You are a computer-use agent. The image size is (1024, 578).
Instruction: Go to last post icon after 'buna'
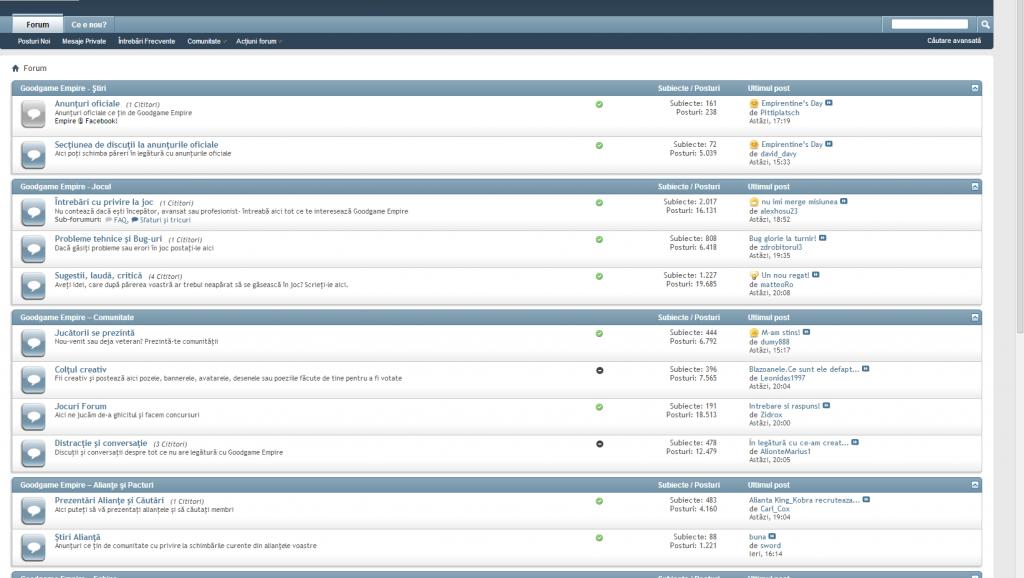click(x=773, y=536)
